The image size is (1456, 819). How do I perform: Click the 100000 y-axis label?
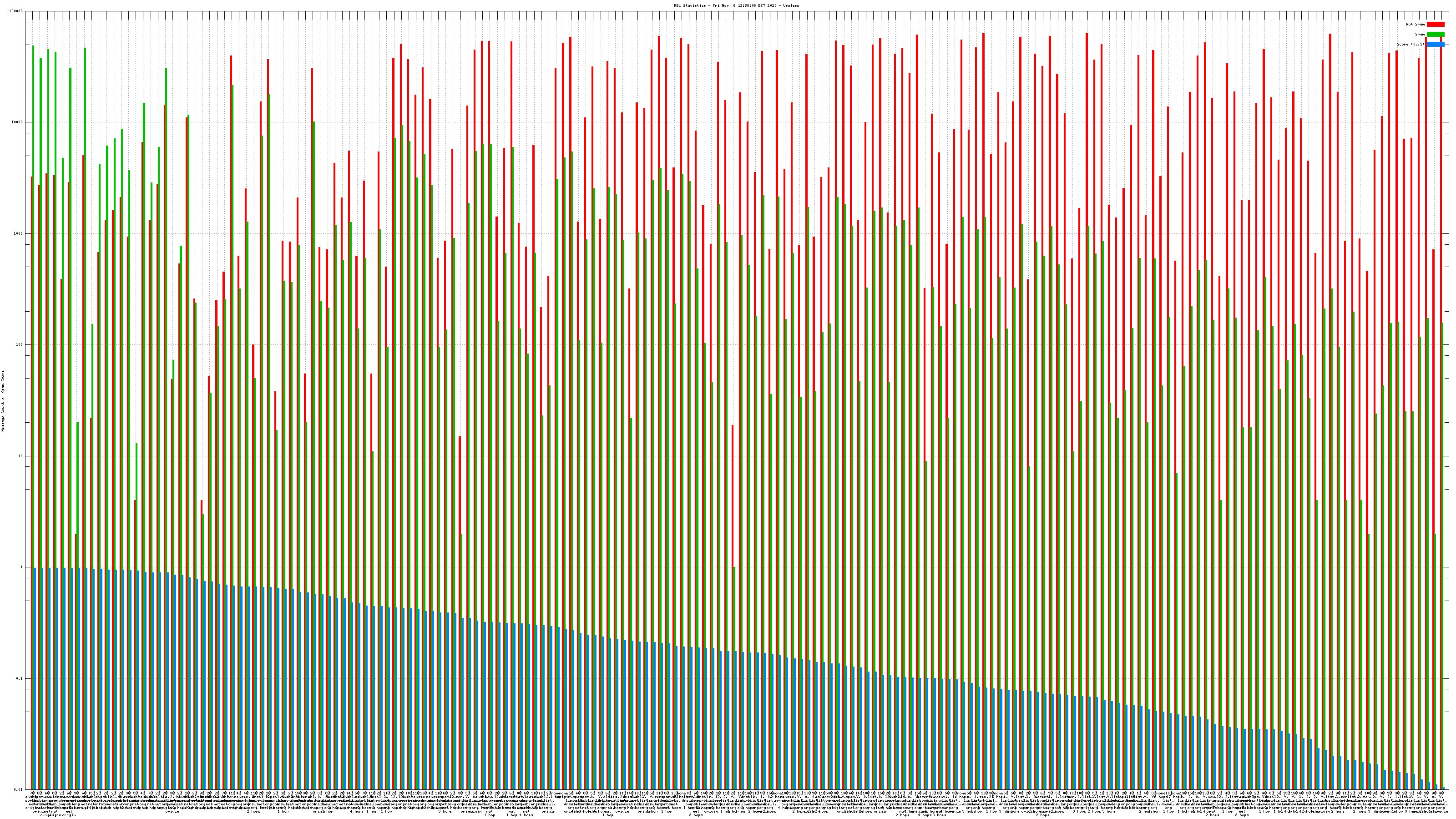[x=16, y=11]
